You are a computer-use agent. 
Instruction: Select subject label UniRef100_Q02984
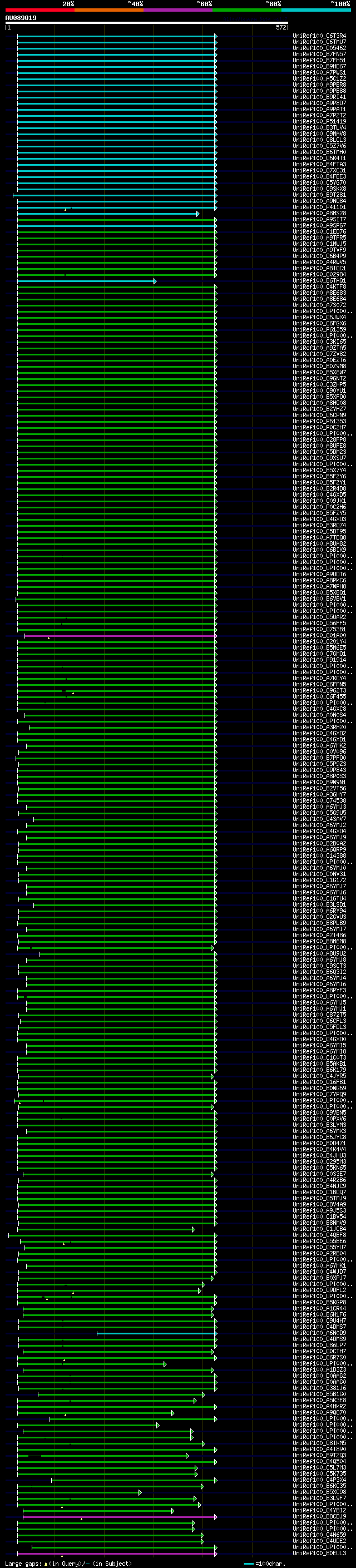pos(319,275)
